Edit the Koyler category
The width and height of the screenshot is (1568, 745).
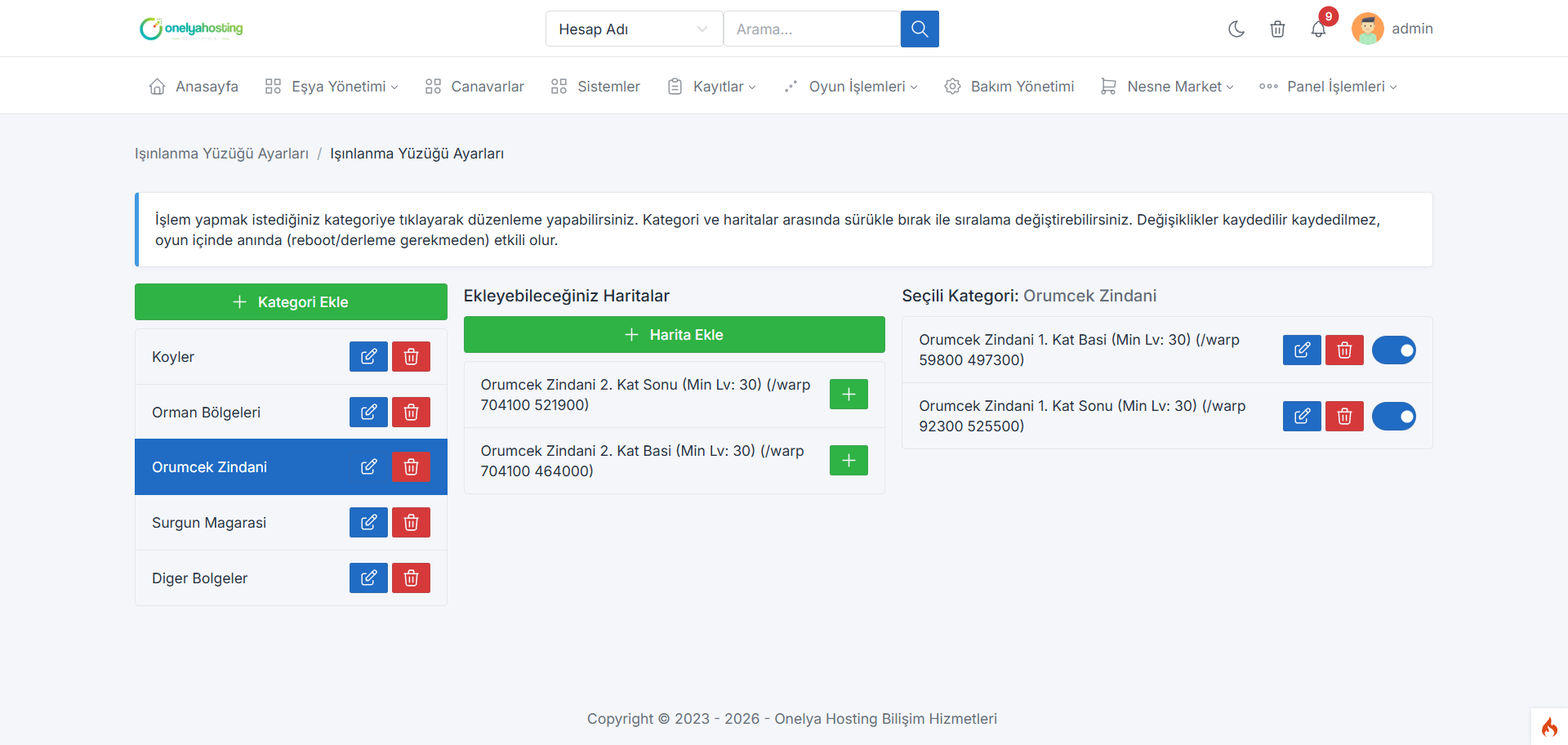368,356
